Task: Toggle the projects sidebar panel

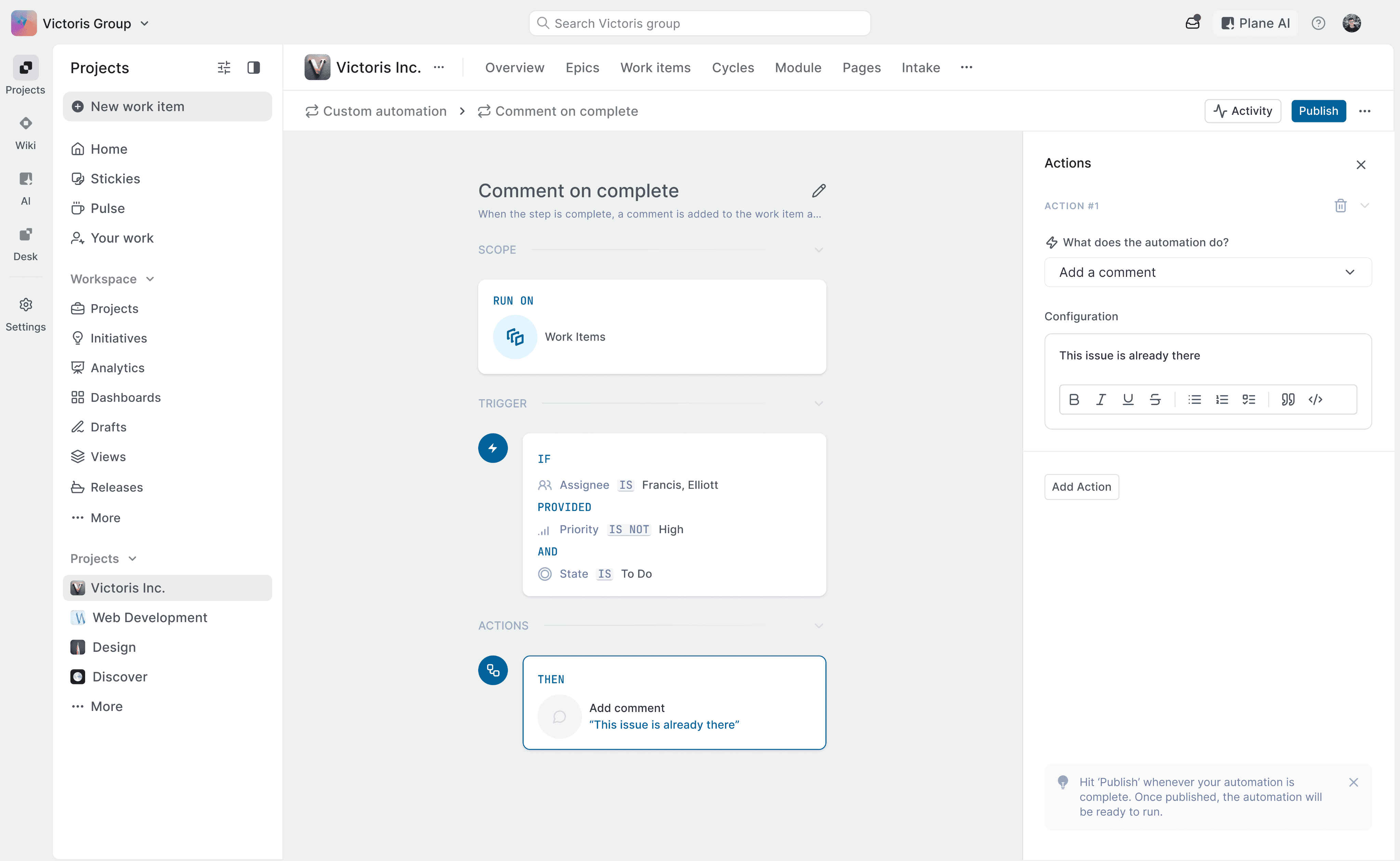Action: pos(253,68)
